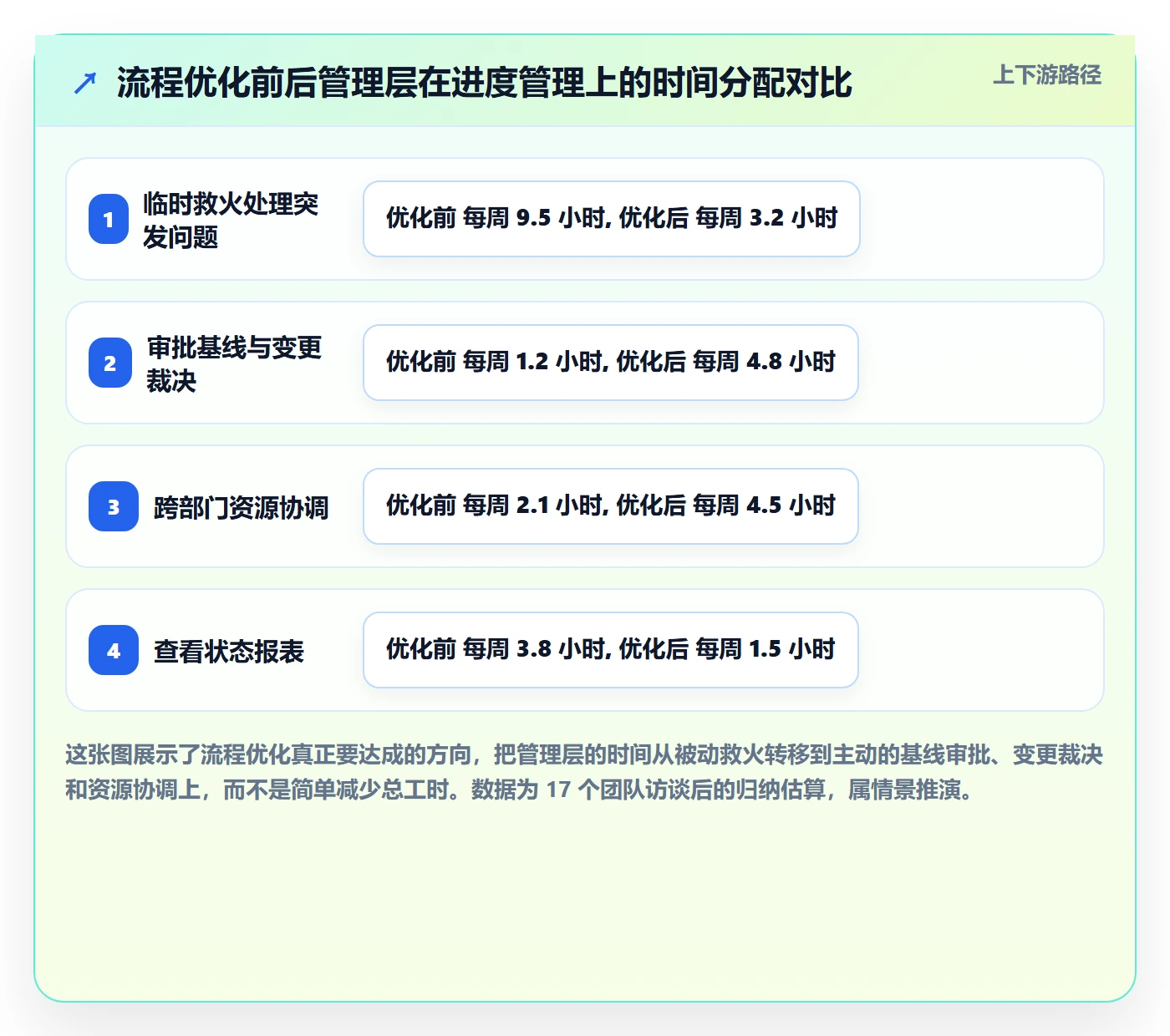Click number badge 1 for 临时救火
Screen dimensions: 1170x1036
pyautogui.click(x=109, y=219)
